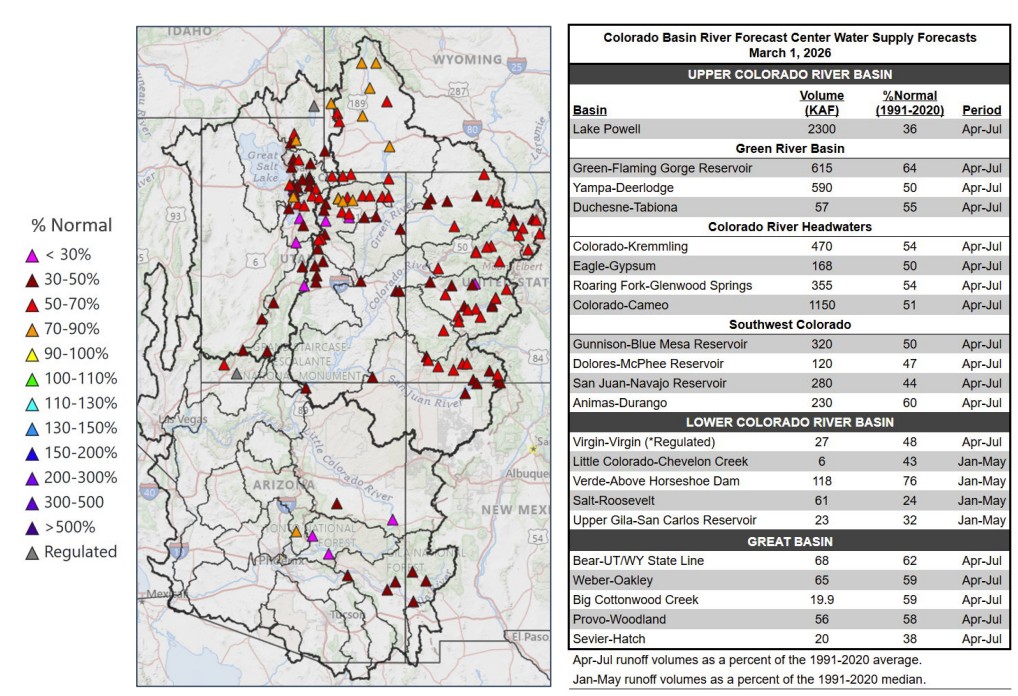Select the Salt-Roosevelt basin entry
This screenshot has width=1018, height=696.
[614, 501]
